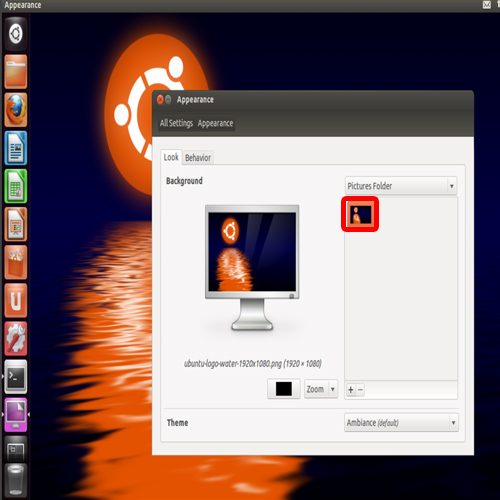
Task: Open the Zoom scaling dropdown
Action: click(321, 389)
